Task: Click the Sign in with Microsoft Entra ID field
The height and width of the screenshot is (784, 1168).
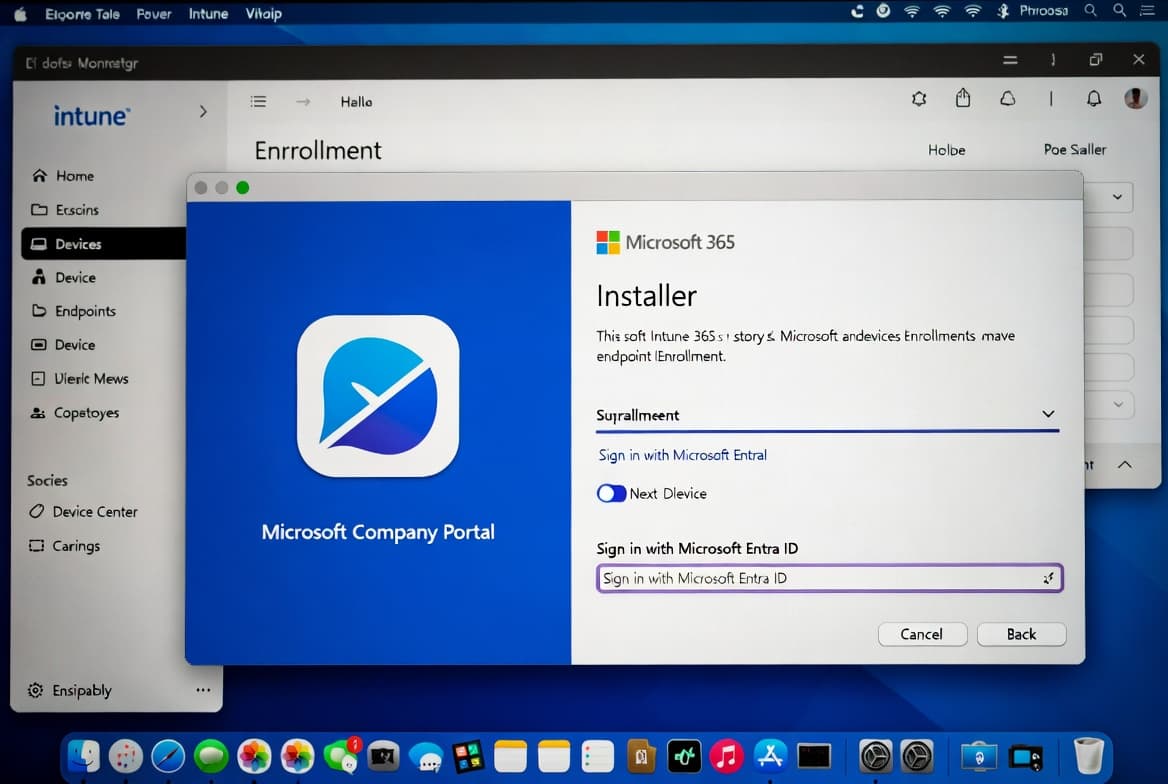Action: [x=829, y=578]
